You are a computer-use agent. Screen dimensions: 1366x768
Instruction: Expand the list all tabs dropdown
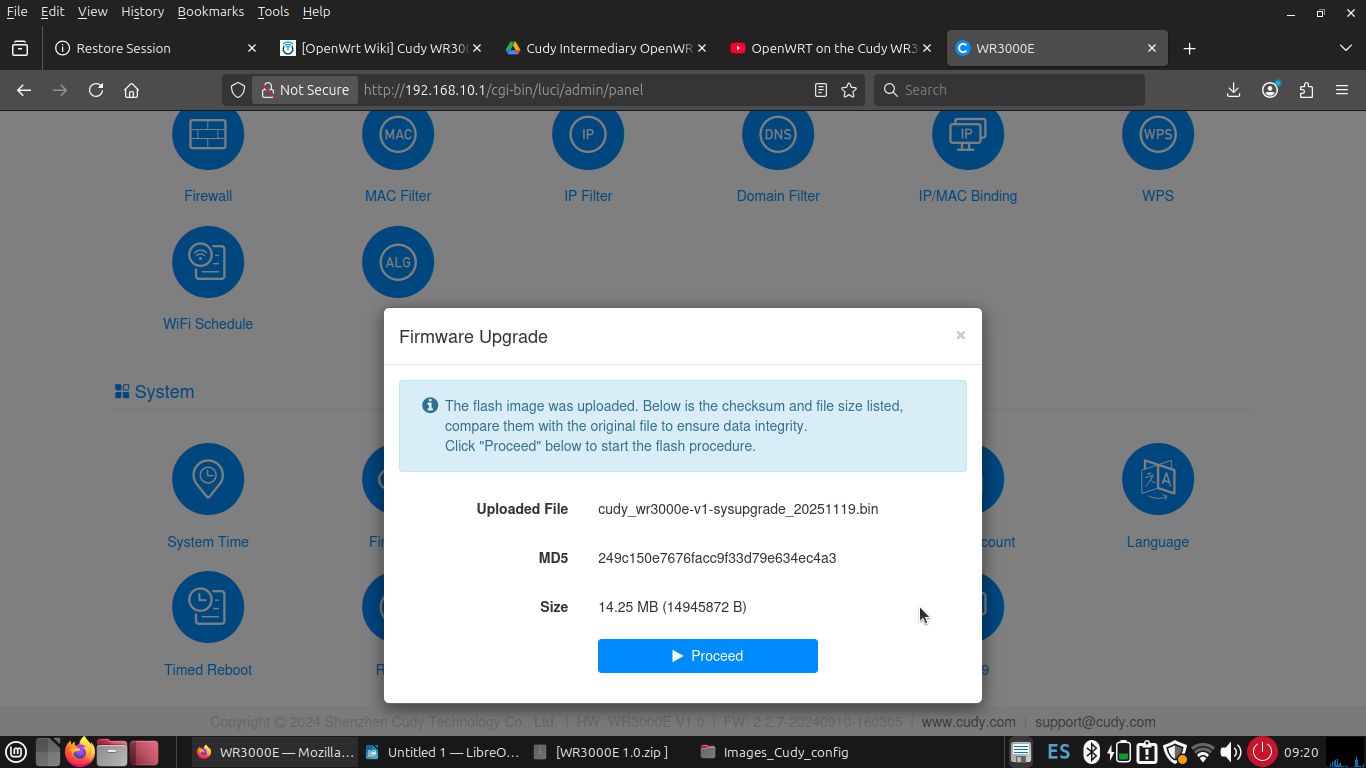point(1345,48)
